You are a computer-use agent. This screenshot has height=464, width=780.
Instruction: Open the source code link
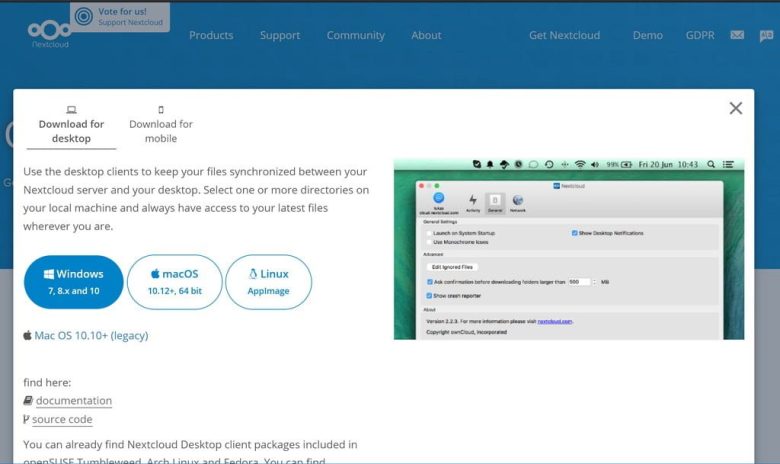pos(62,419)
